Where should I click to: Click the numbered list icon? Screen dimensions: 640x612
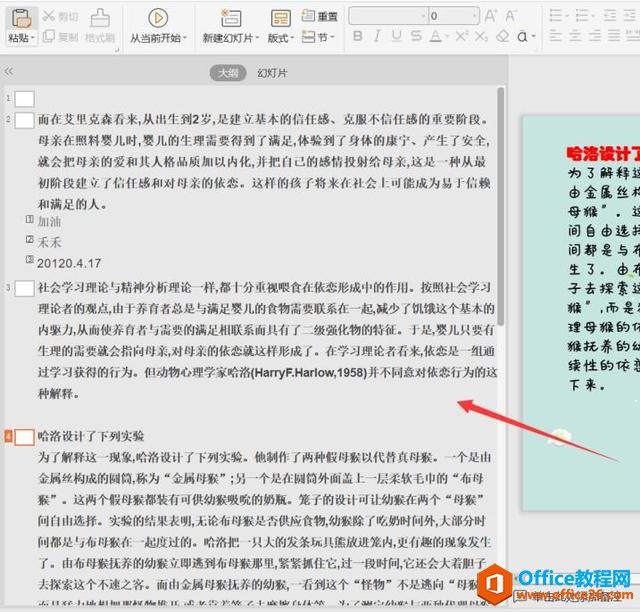pos(581,16)
